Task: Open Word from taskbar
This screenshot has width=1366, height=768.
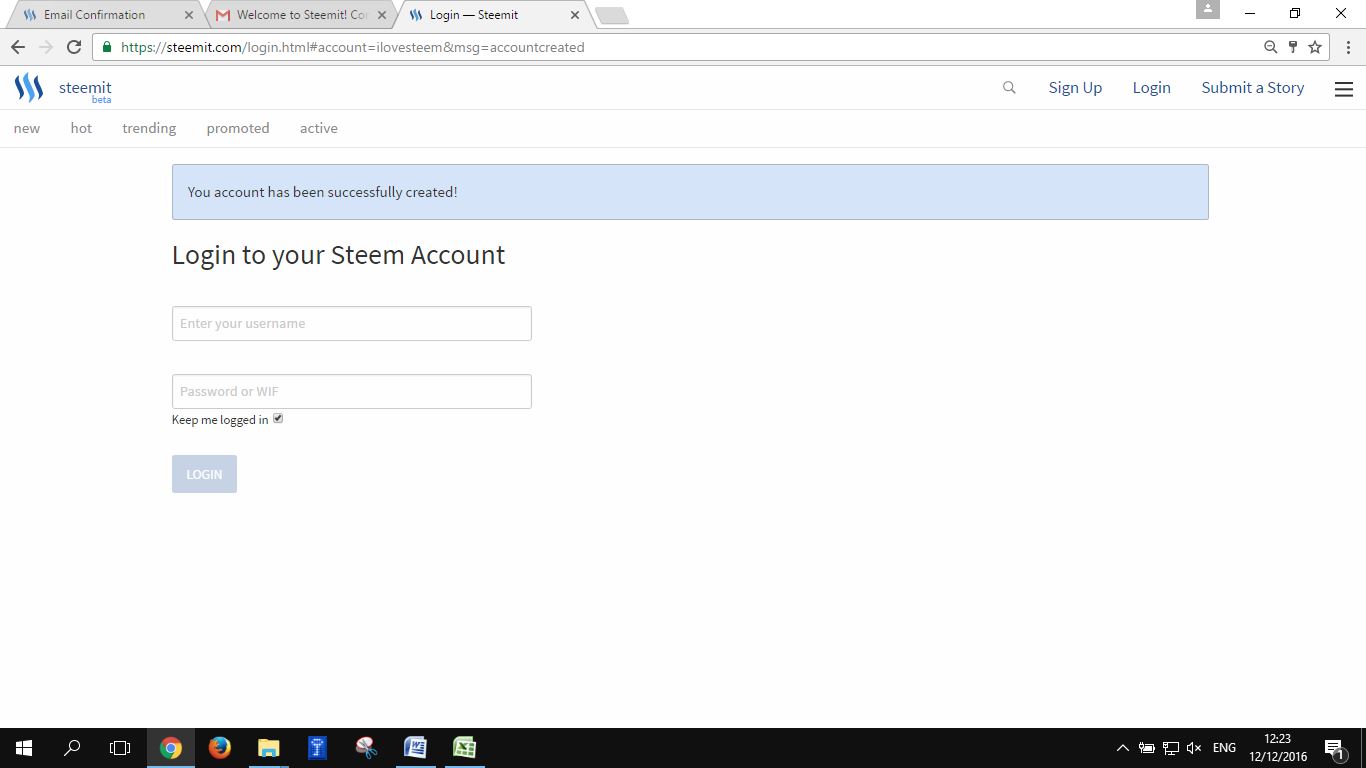Action: (415, 748)
